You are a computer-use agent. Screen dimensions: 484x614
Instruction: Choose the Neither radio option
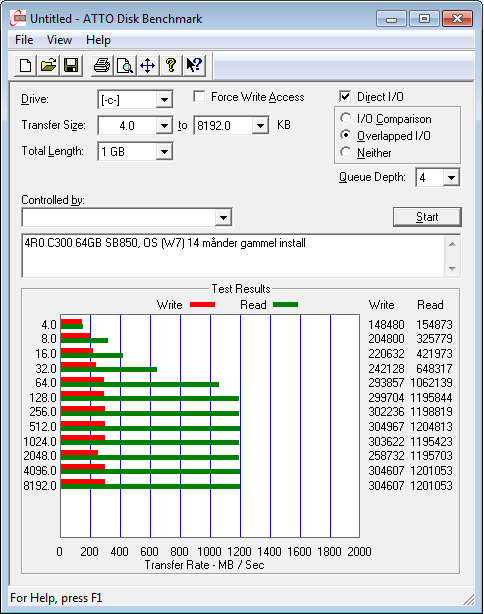(x=345, y=152)
